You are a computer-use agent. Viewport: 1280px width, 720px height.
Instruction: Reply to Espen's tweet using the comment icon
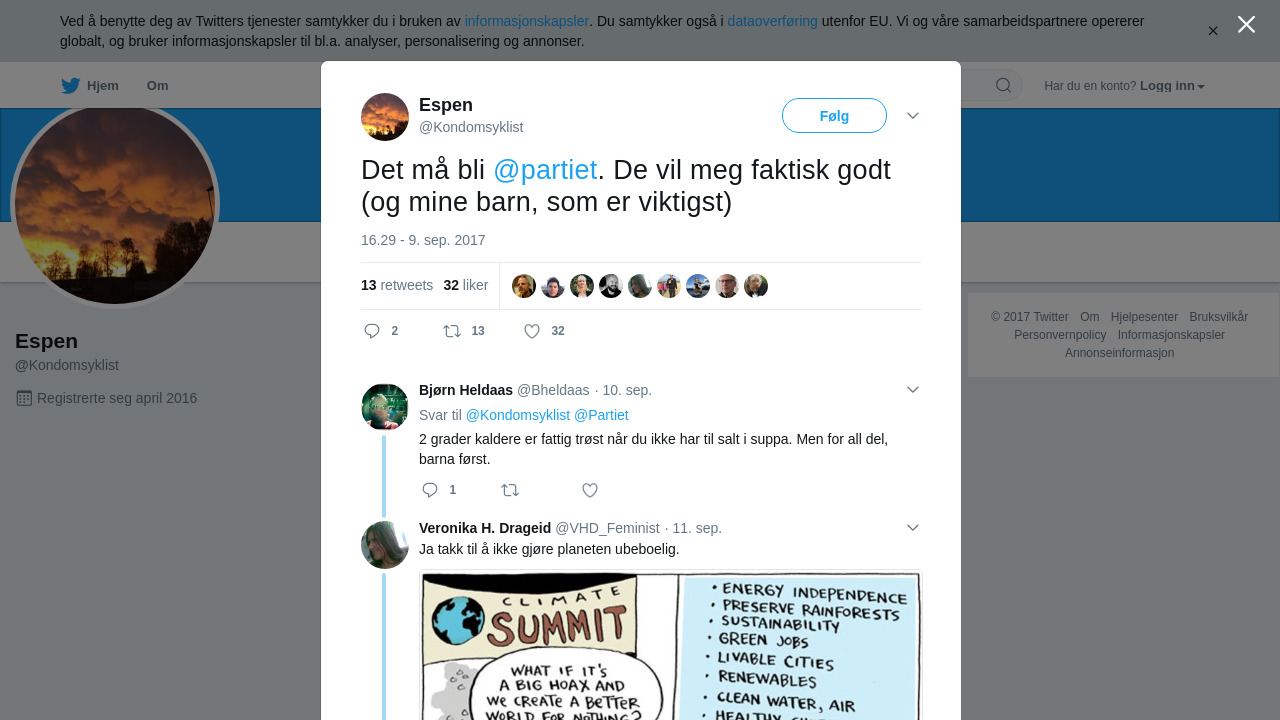[372, 331]
